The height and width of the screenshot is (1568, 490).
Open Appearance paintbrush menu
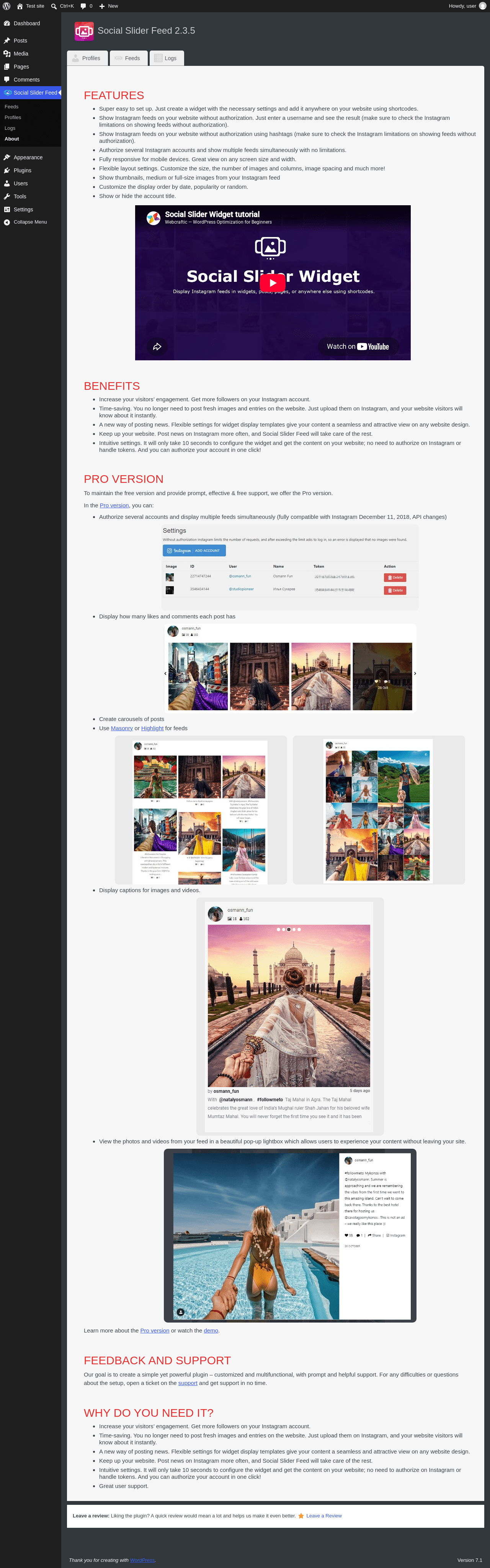pos(7,157)
